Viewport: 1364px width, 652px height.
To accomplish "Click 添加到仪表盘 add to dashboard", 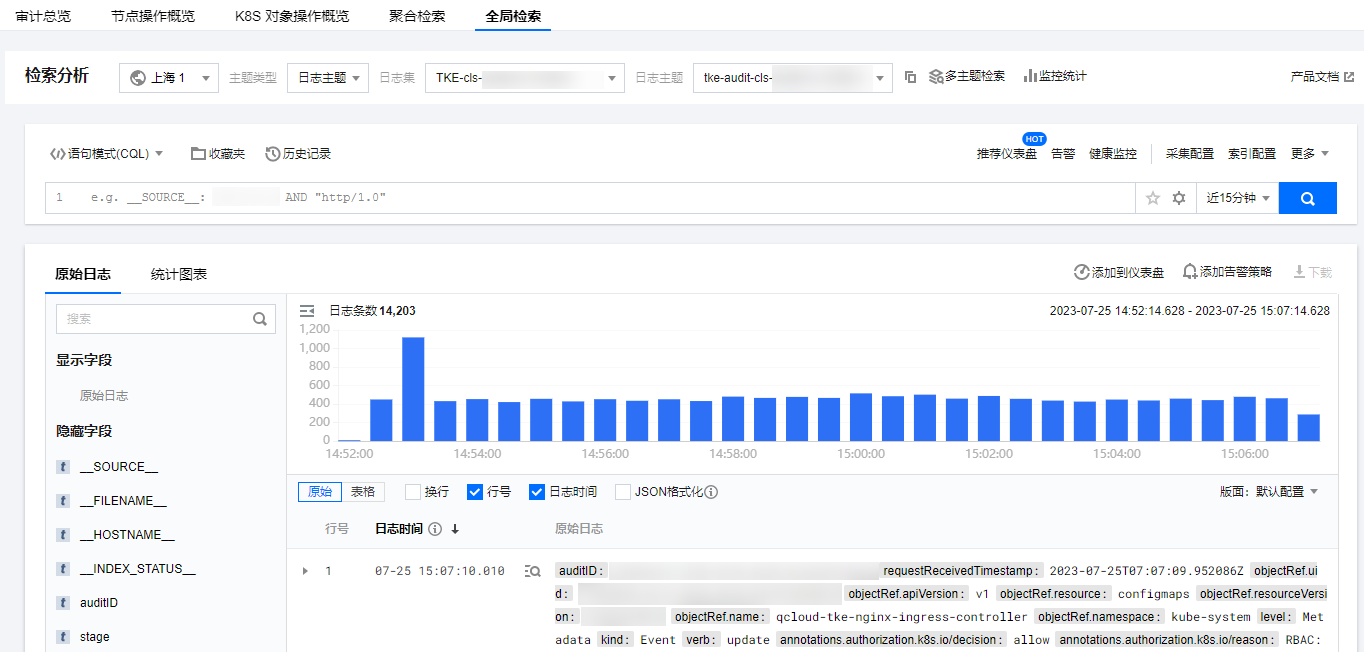I will pyautogui.click(x=1119, y=272).
